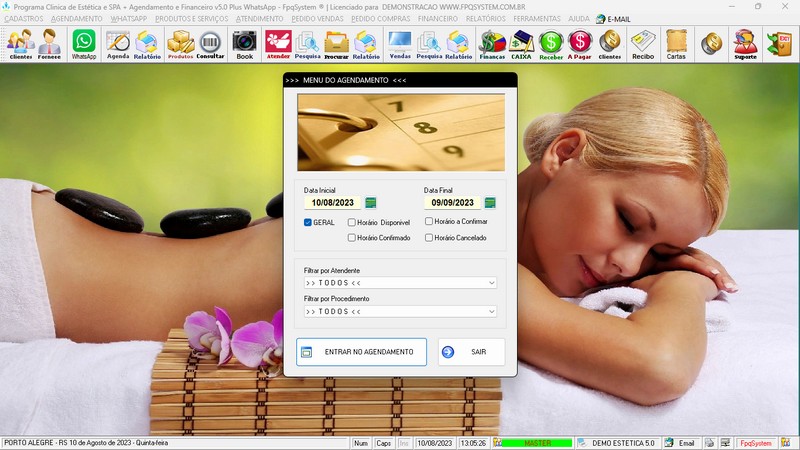Open the Finanças dollar chart icon
The height and width of the screenshot is (450, 800).
492,44
